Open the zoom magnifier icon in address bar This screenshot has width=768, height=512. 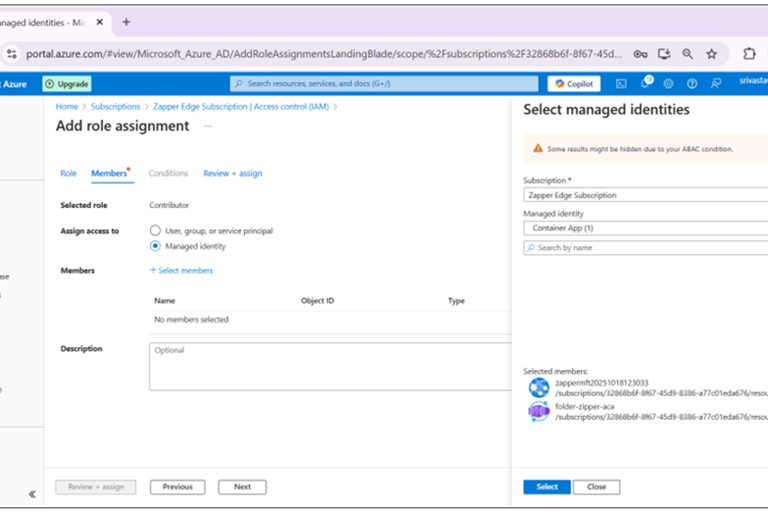coord(688,54)
